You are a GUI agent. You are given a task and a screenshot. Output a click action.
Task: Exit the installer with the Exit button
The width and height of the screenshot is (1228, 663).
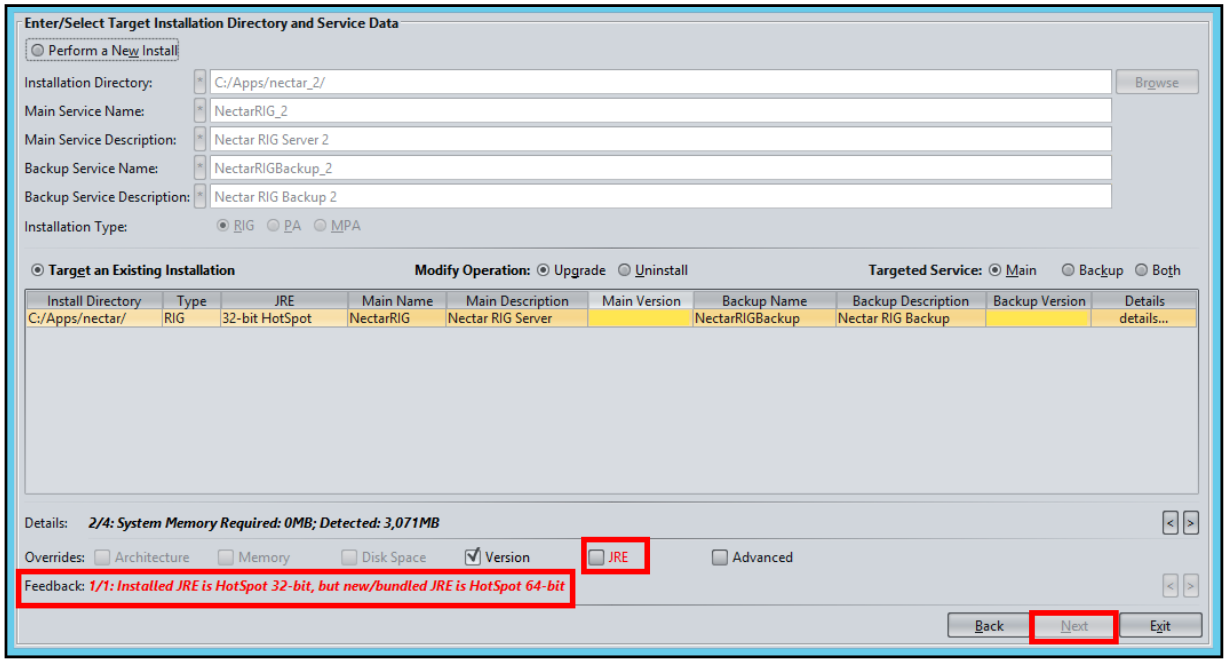coord(1160,626)
